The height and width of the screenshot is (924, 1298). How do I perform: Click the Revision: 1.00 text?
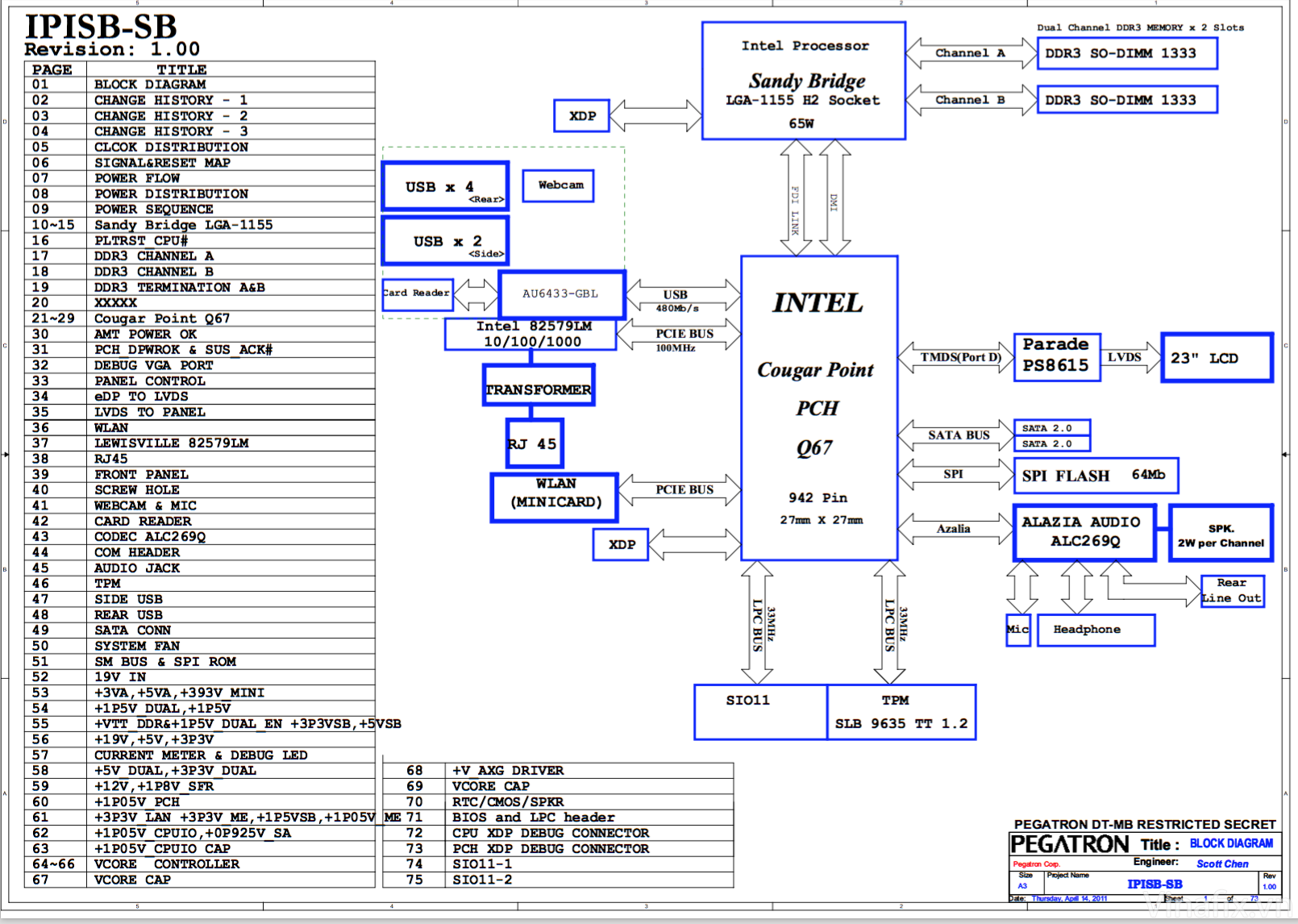coord(112,49)
